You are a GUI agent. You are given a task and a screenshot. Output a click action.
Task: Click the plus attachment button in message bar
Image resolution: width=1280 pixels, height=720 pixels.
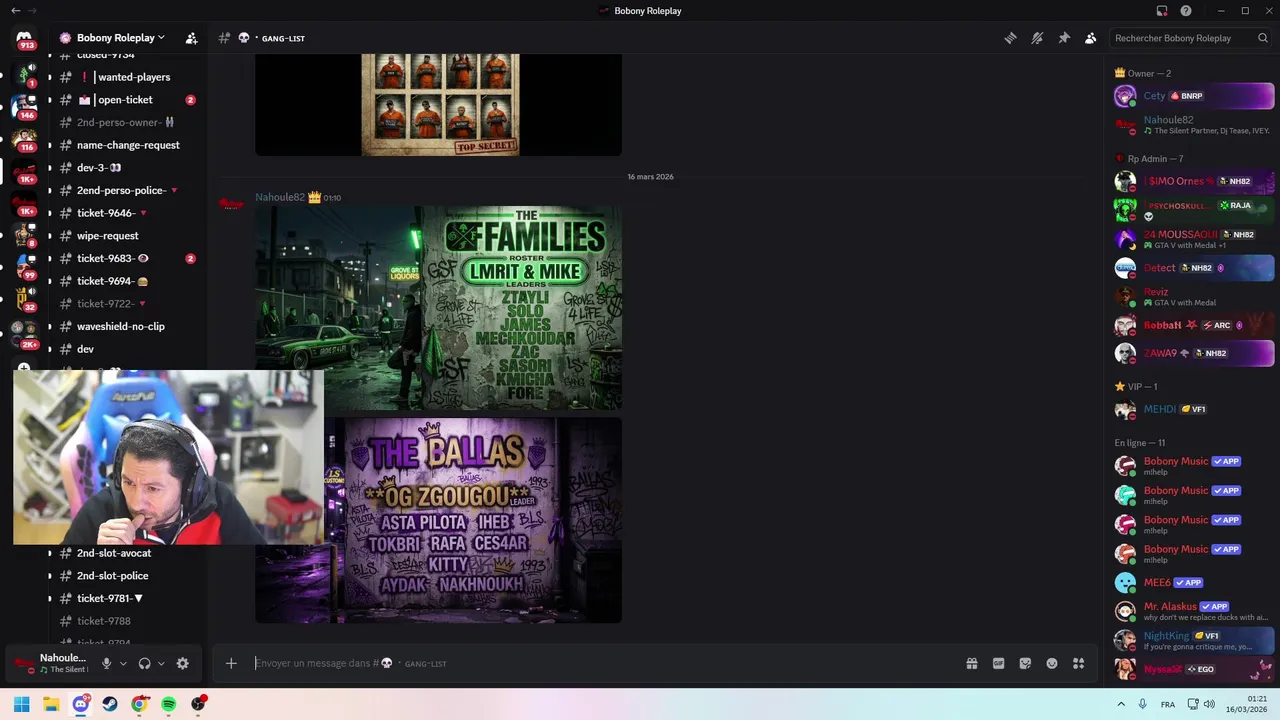pos(231,663)
